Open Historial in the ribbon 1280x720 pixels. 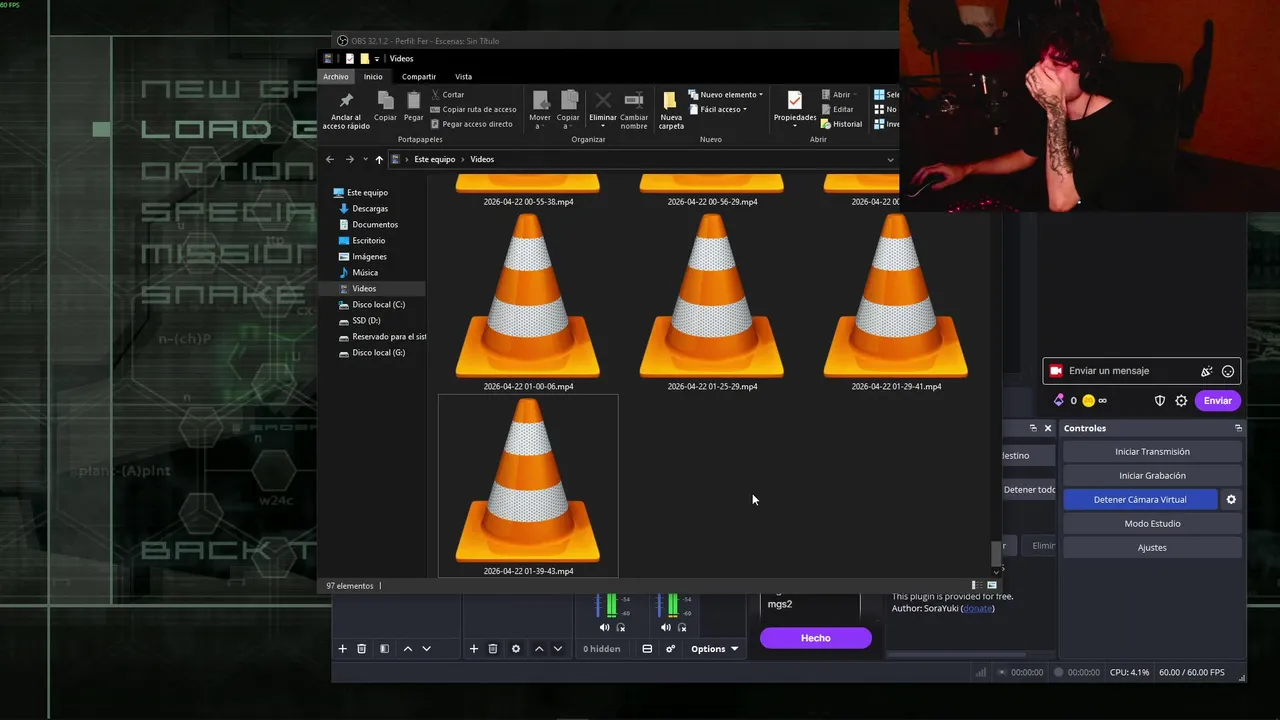click(841, 124)
